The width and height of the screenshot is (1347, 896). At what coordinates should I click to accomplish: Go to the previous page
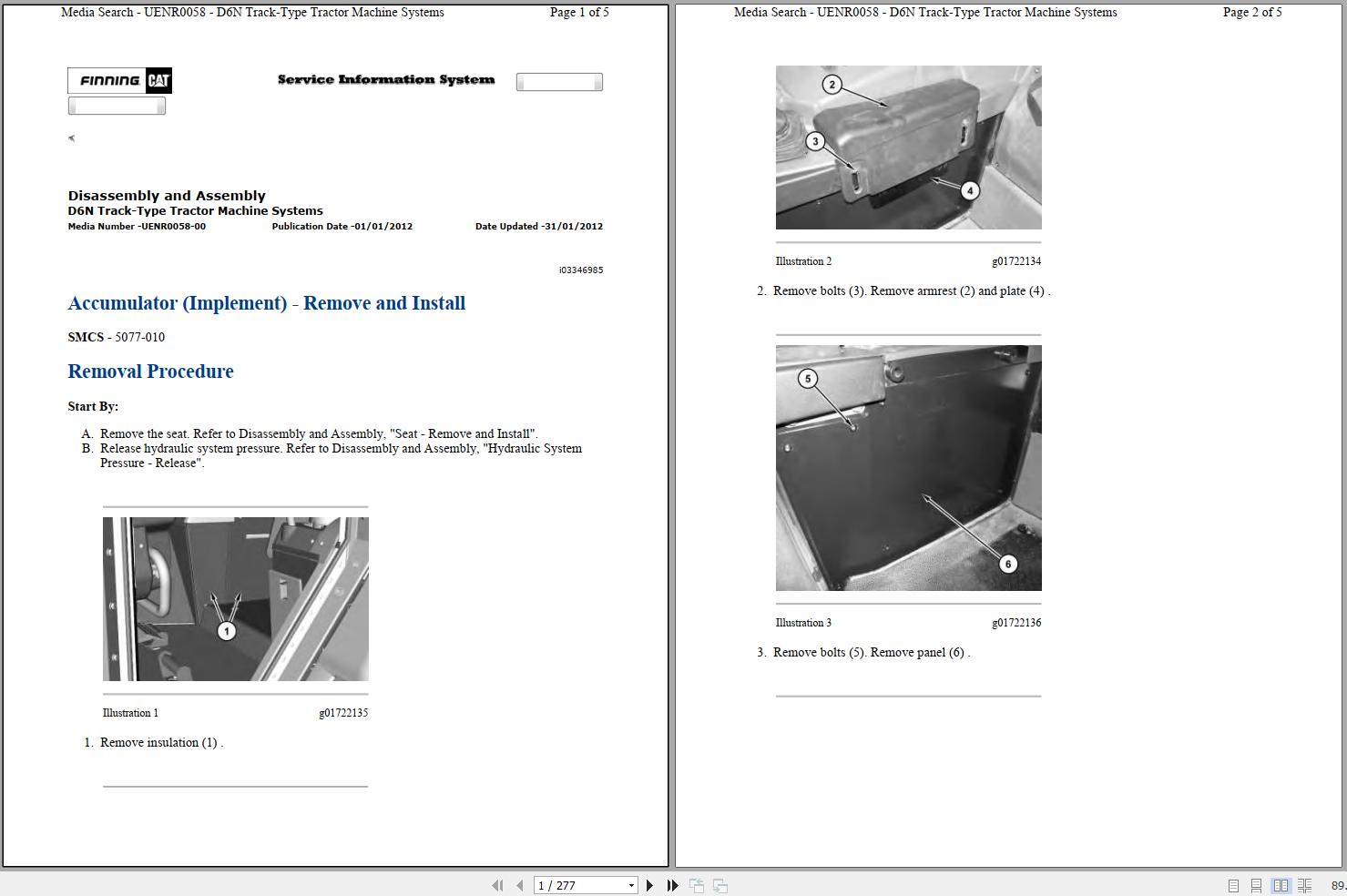[519, 885]
